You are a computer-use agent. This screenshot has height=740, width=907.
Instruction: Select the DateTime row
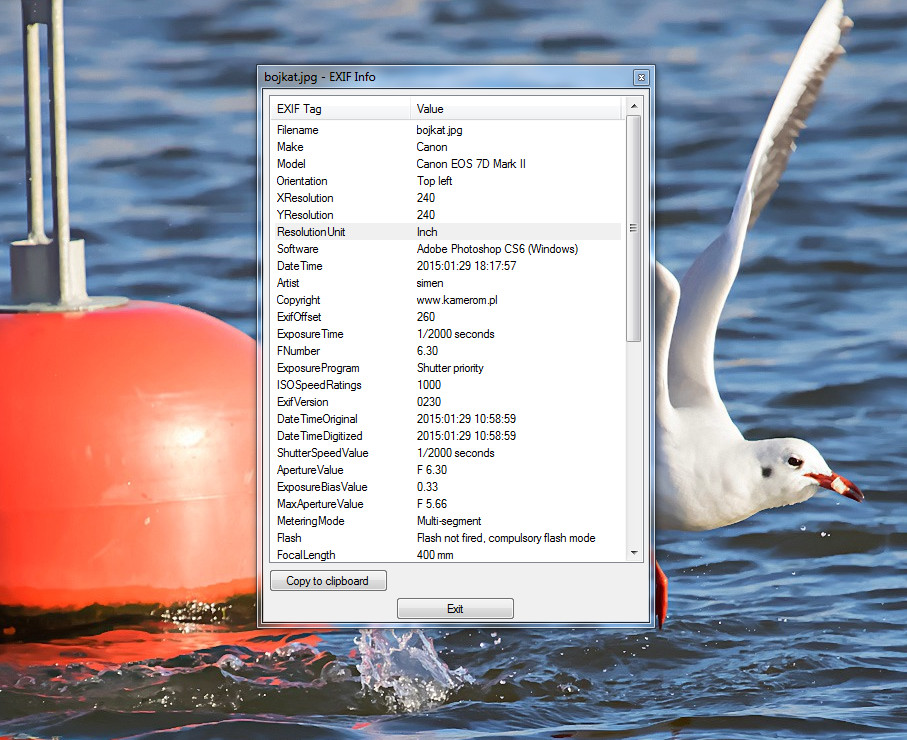click(446, 266)
